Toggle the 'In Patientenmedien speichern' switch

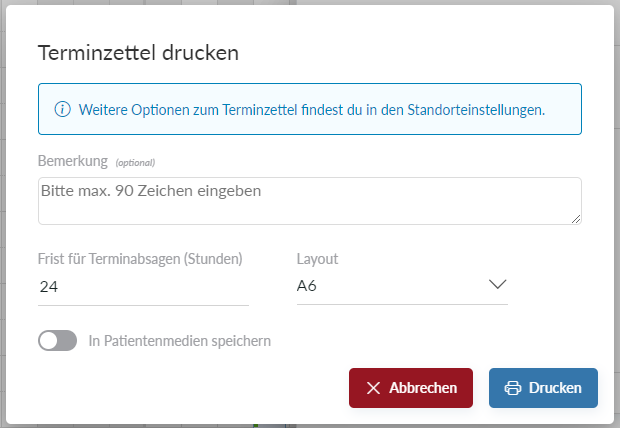pyautogui.click(x=57, y=341)
